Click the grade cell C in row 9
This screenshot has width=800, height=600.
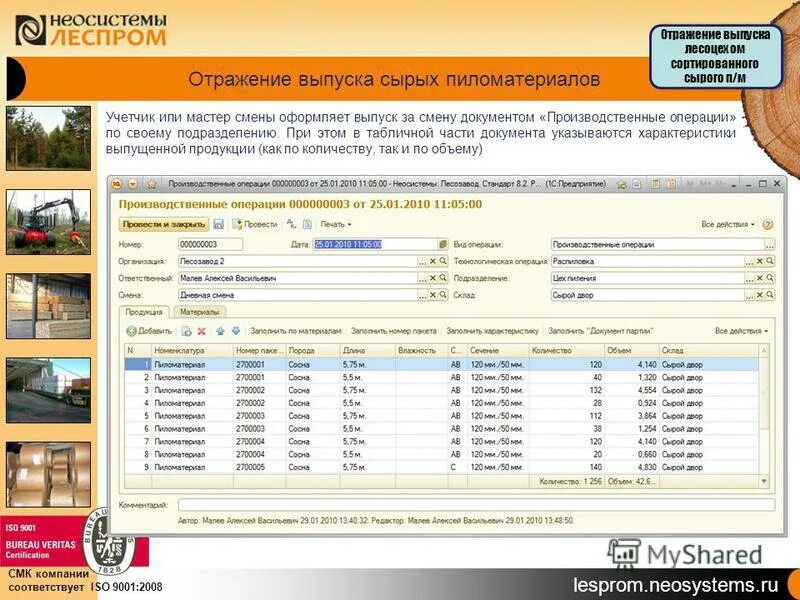[458, 467]
